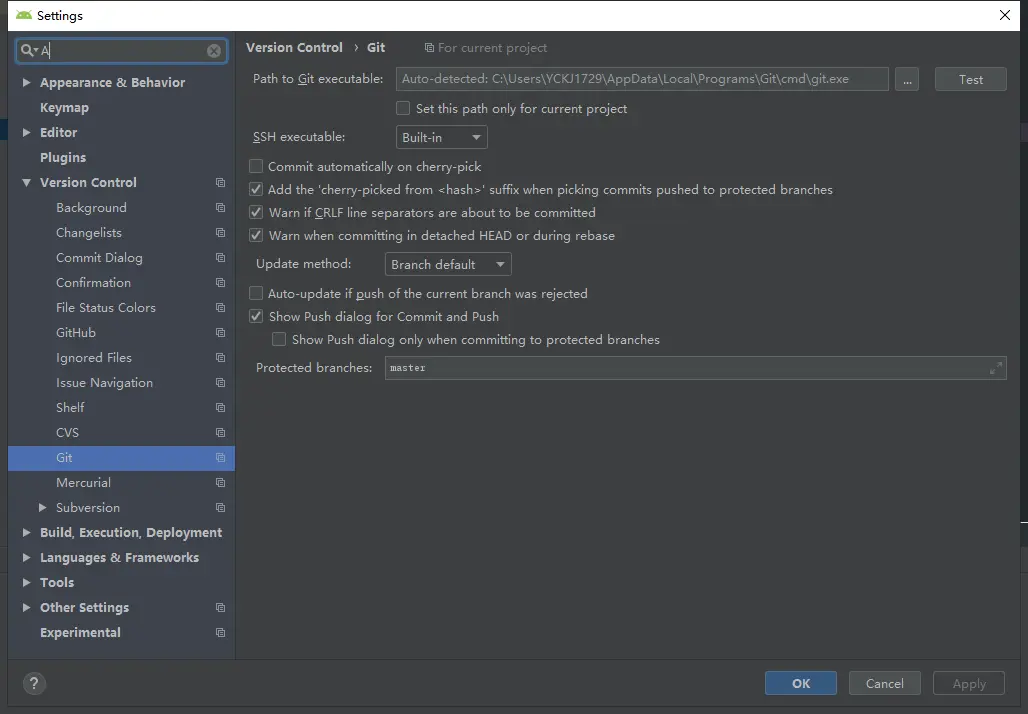Expand Build, Execution, Deployment section
1028x714 pixels.
pos(26,532)
